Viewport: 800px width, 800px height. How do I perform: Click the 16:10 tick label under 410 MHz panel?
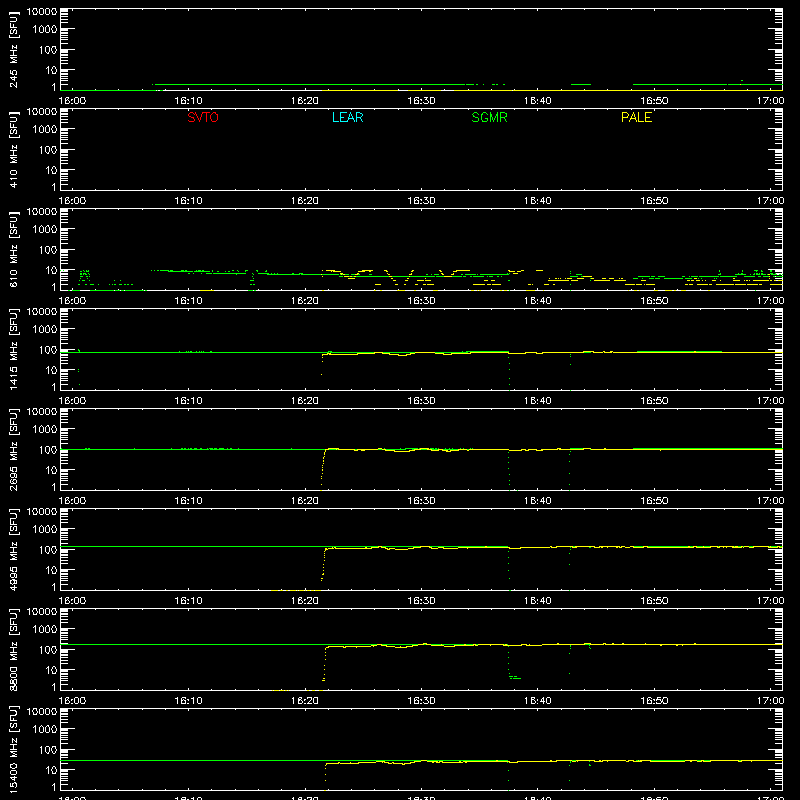[x=188, y=201]
